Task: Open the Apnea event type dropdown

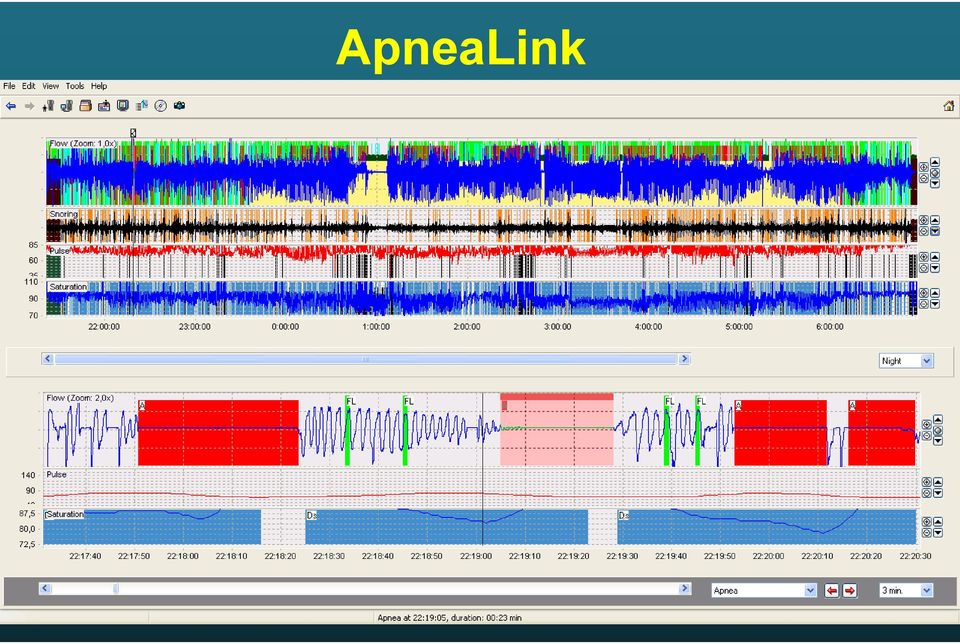Action: coord(763,591)
